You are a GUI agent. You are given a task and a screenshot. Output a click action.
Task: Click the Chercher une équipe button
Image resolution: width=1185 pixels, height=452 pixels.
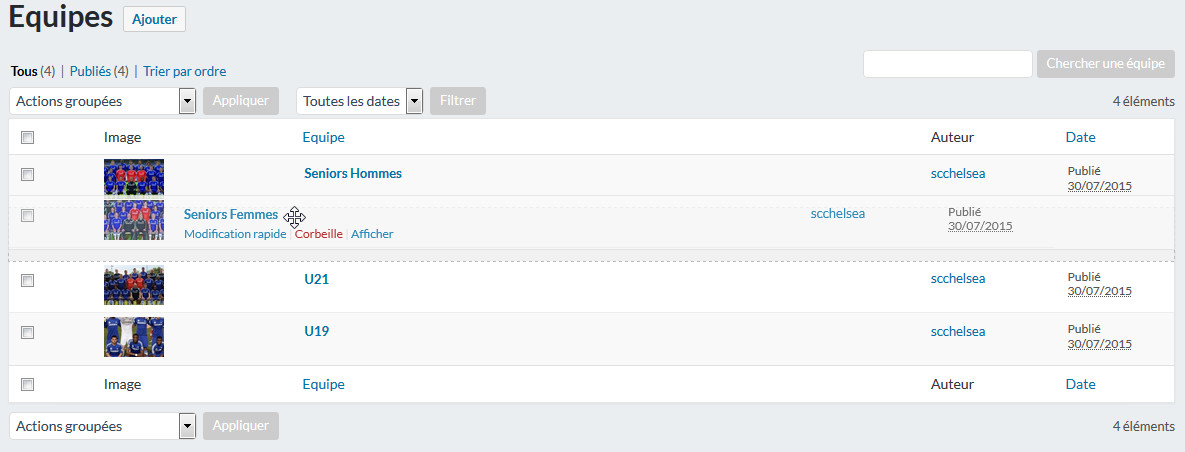[x=1106, y=63]
